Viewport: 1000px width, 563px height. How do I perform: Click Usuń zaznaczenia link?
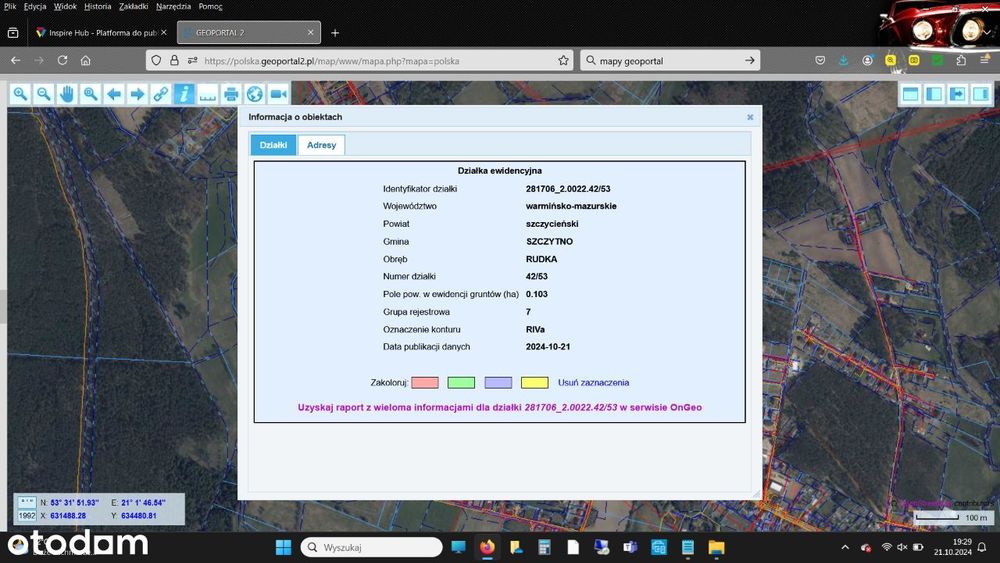point(593,383)
